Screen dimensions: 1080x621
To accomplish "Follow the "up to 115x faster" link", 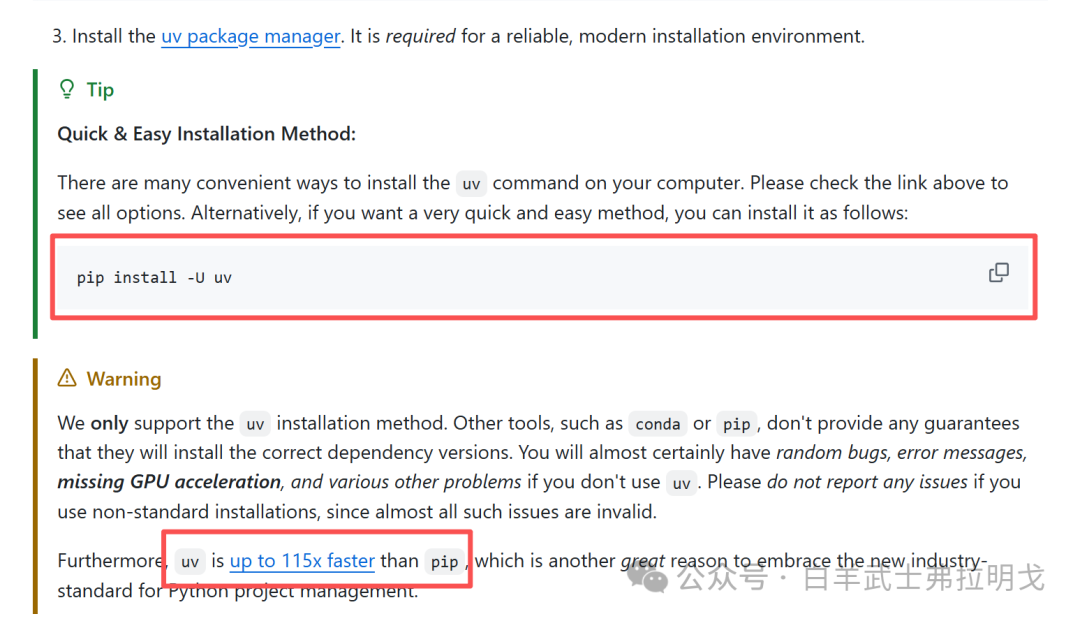I will tap(302, 561).
